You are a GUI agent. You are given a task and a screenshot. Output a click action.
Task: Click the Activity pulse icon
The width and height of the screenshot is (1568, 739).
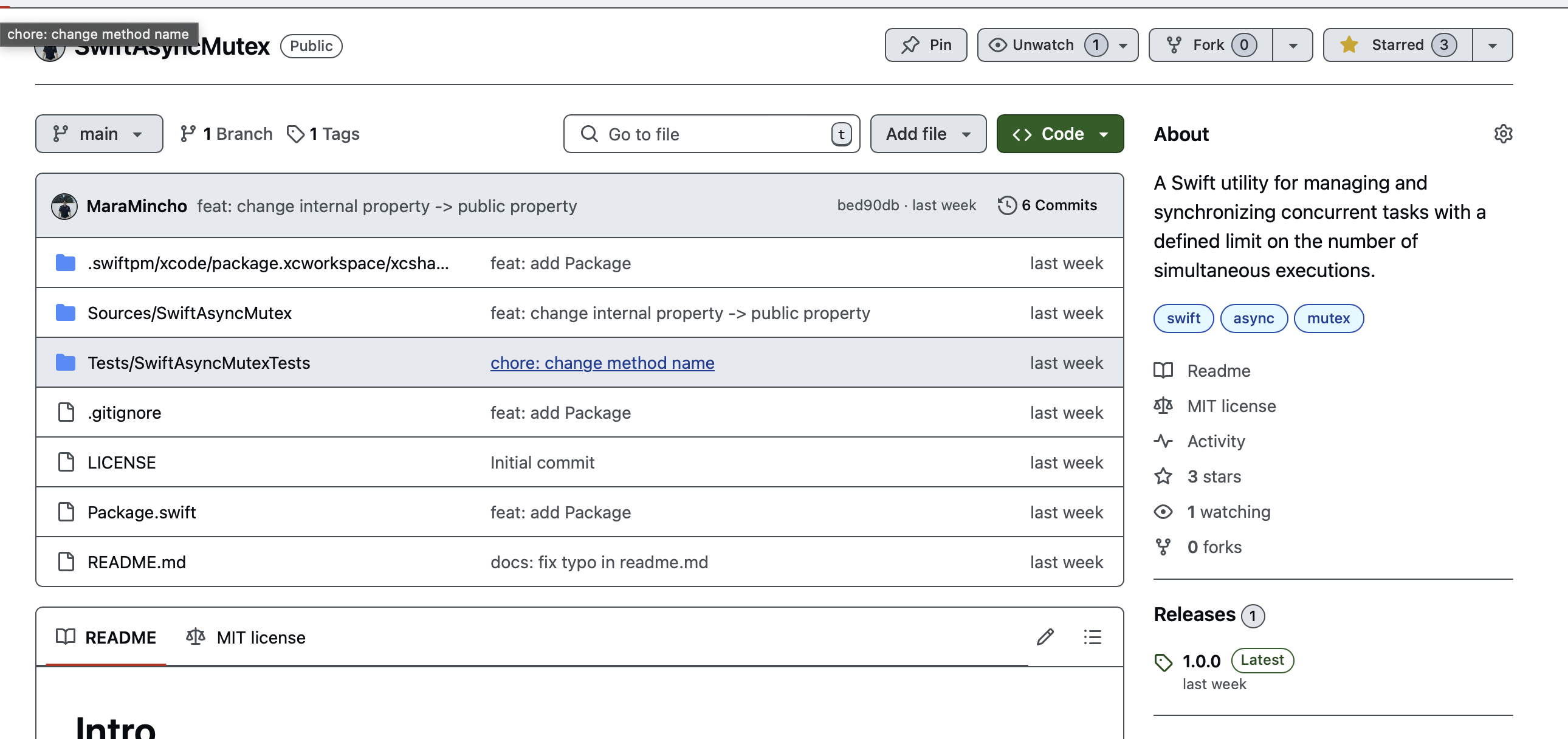tap(1163, 441)
